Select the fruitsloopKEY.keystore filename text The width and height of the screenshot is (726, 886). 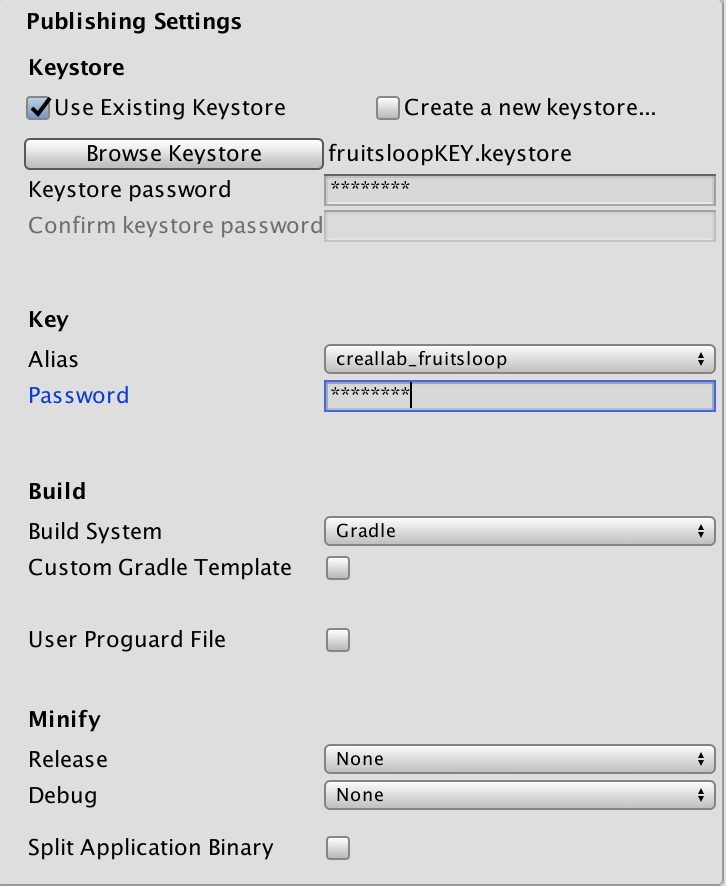click(x=449, y=153)
